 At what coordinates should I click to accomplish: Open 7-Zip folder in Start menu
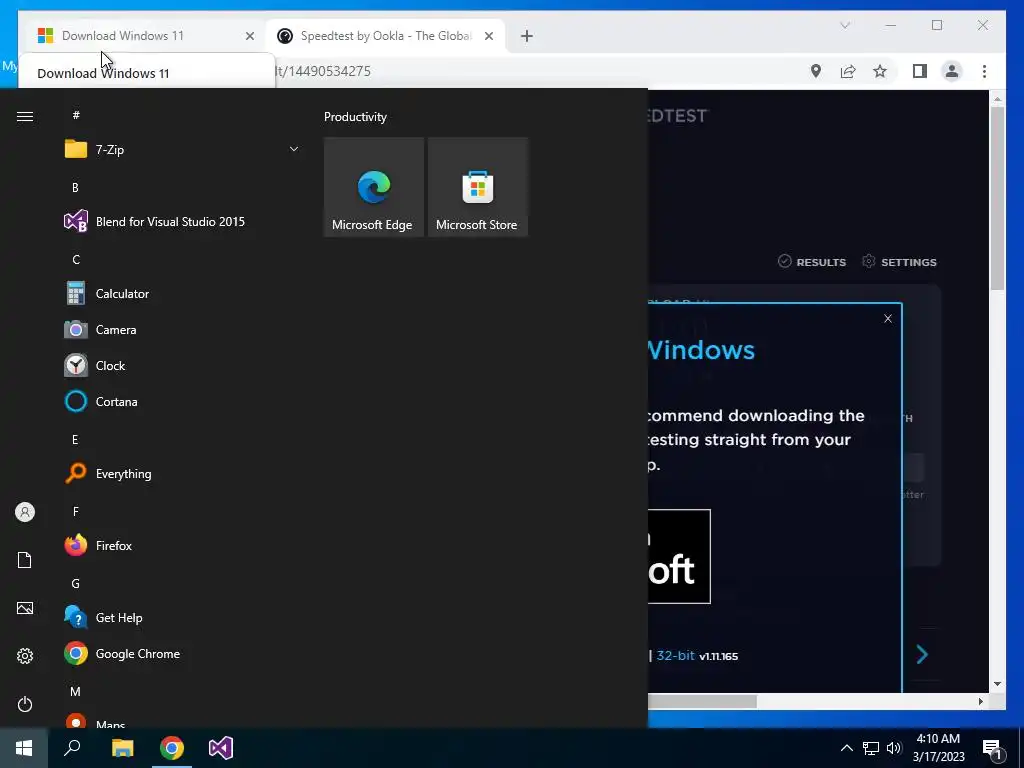click(182, 150)
